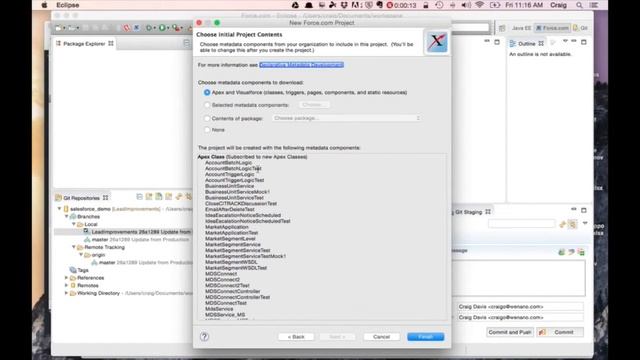Click the Back button in dialog
Image resolution: width=640 pixels, height=360 pixels.
[296, 337]
